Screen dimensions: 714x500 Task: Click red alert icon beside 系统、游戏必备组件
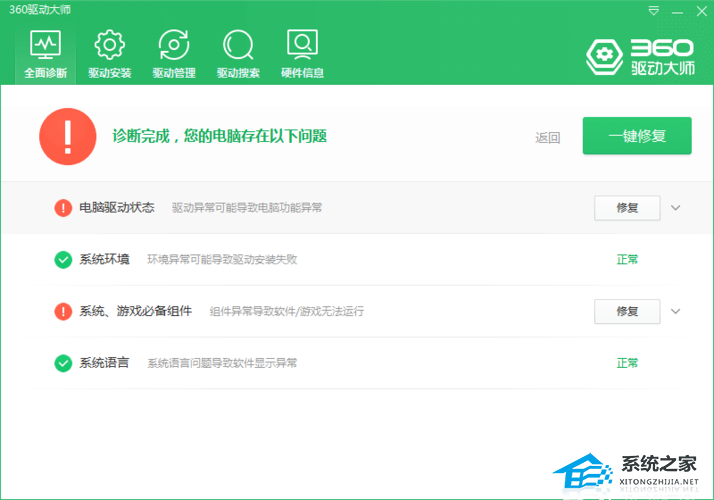coord(63,312)
